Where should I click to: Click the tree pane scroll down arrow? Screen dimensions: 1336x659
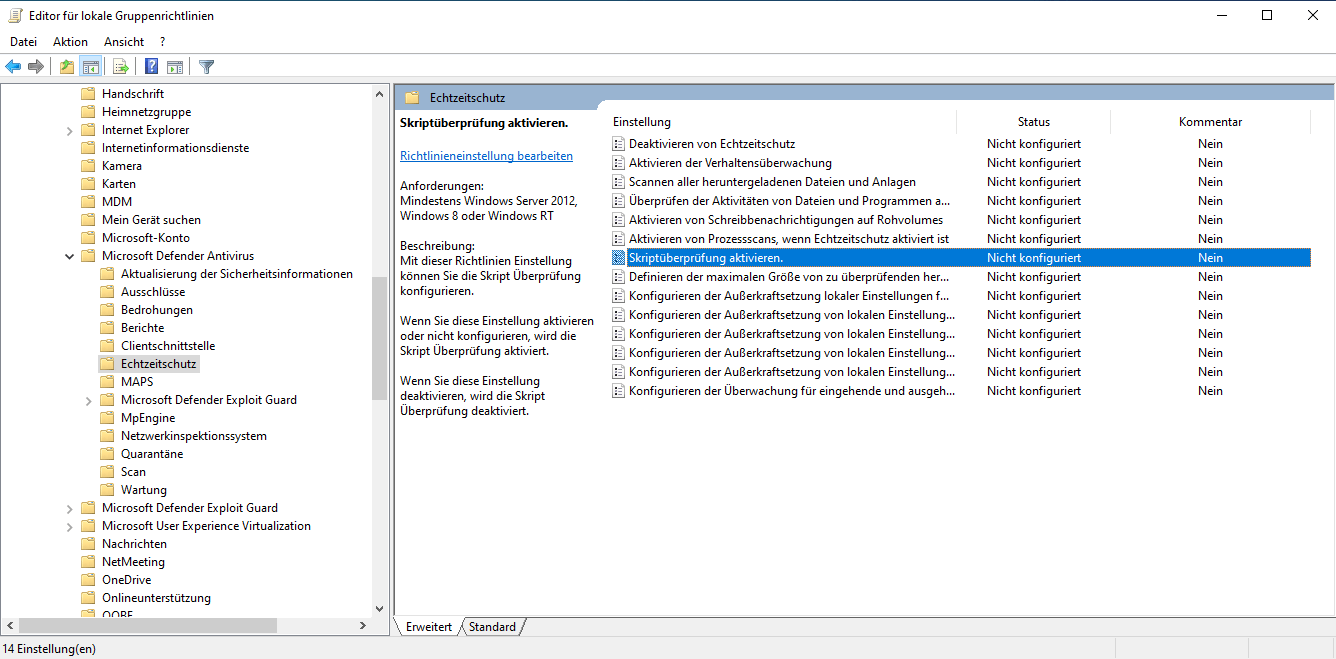(379, 608)
